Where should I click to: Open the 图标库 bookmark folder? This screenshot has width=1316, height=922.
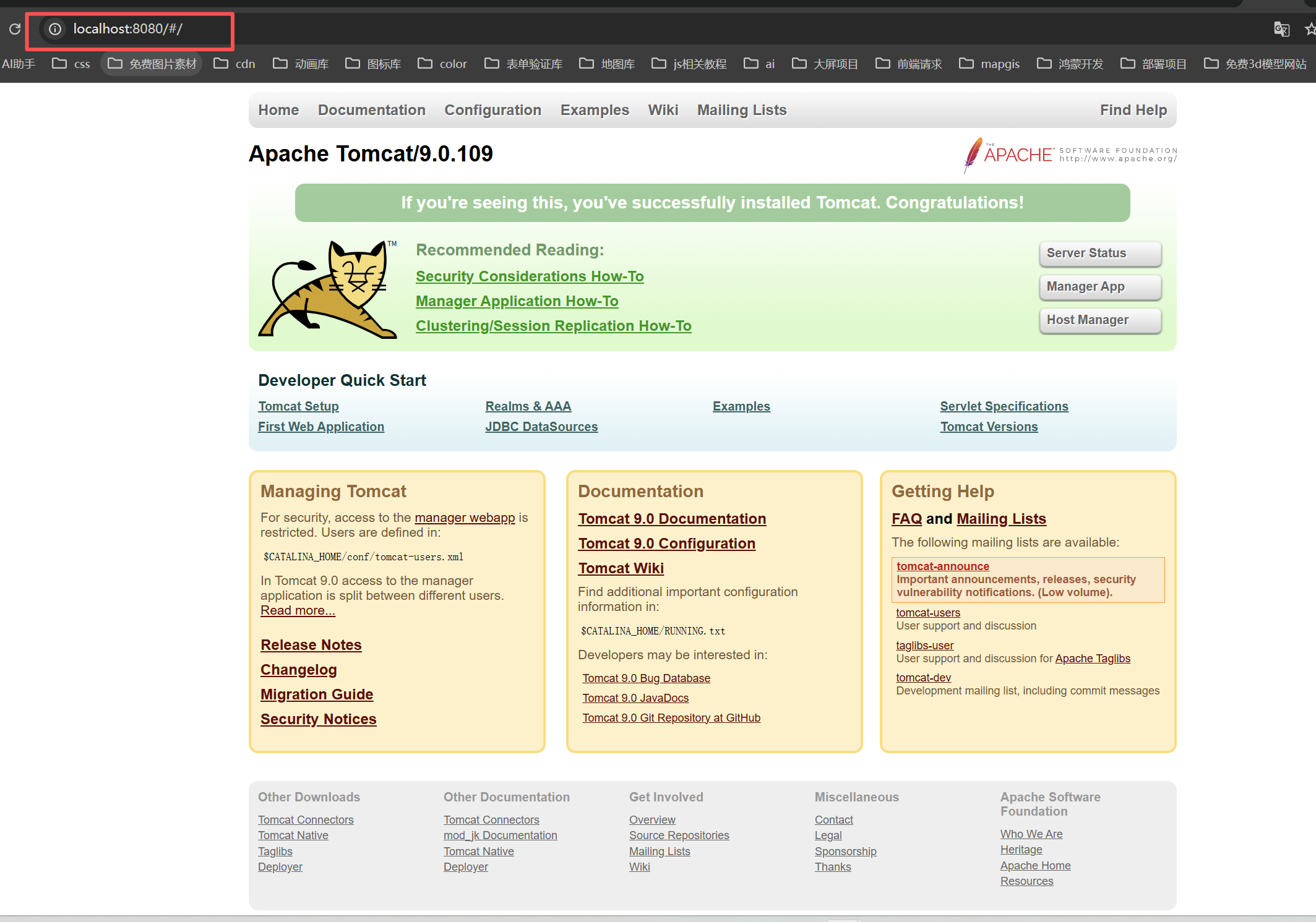373,64
